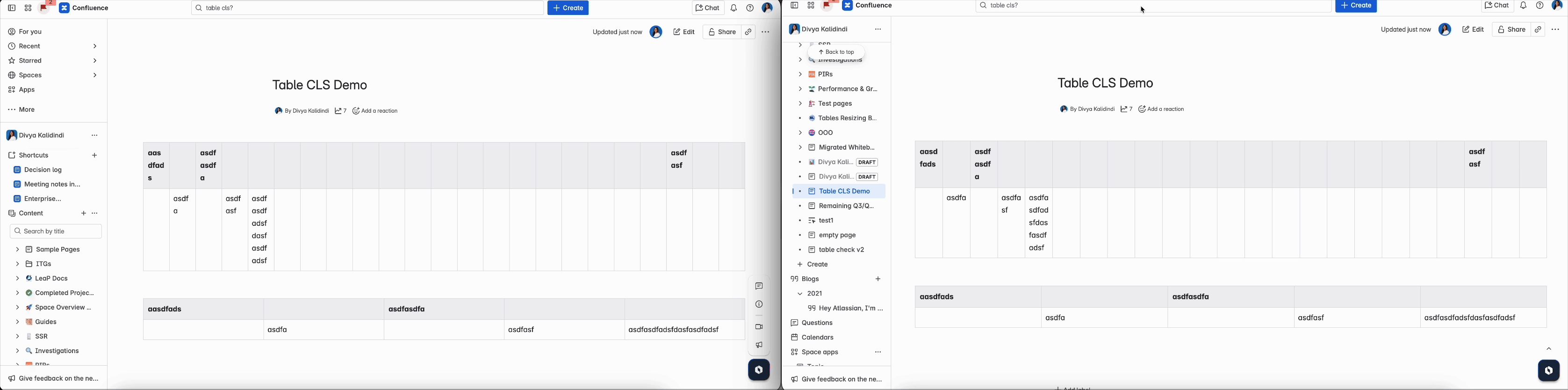
Task: Expand PIRs tree item in right window
Action: (x=800, y=75)
